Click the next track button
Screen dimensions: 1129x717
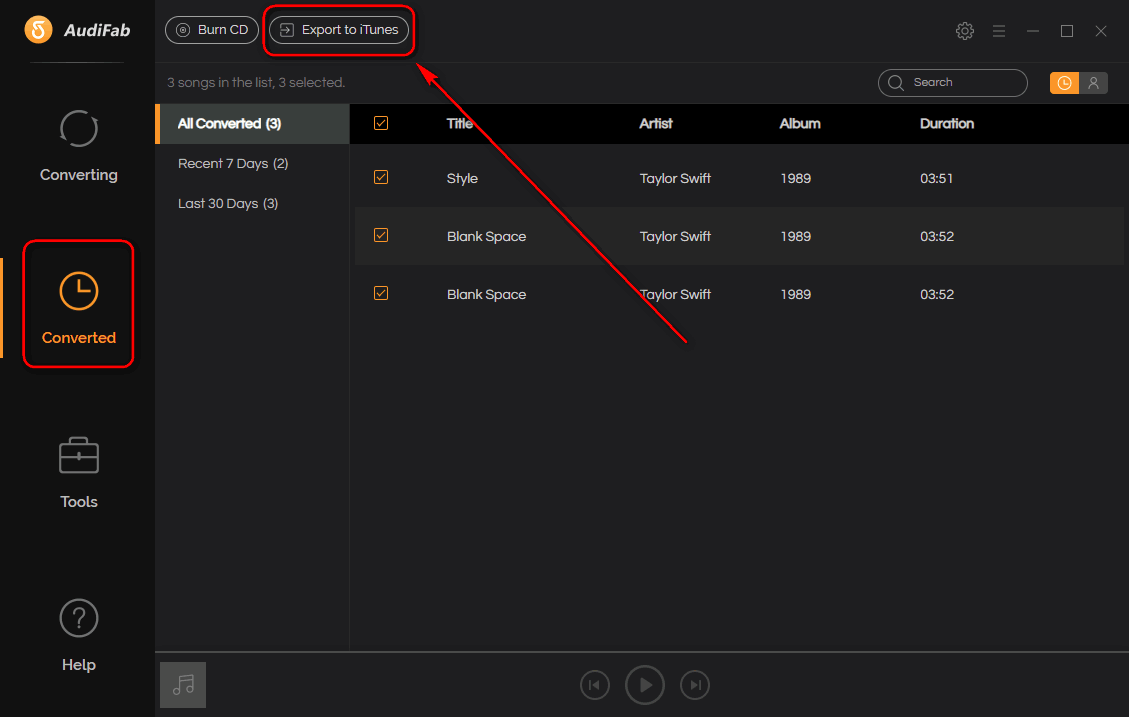coord(695,685)
